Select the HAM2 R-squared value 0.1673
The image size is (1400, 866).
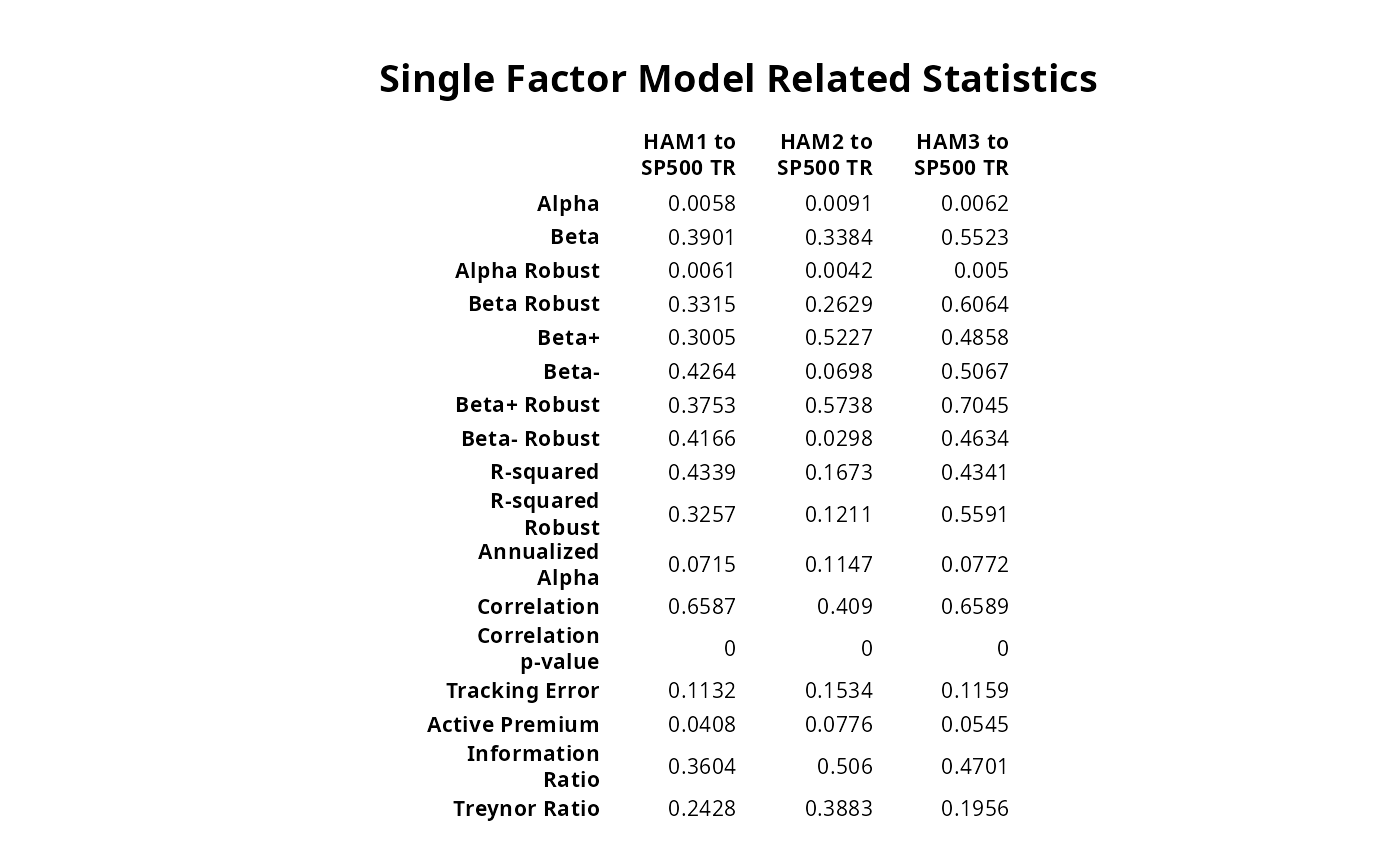pos(839,472)
